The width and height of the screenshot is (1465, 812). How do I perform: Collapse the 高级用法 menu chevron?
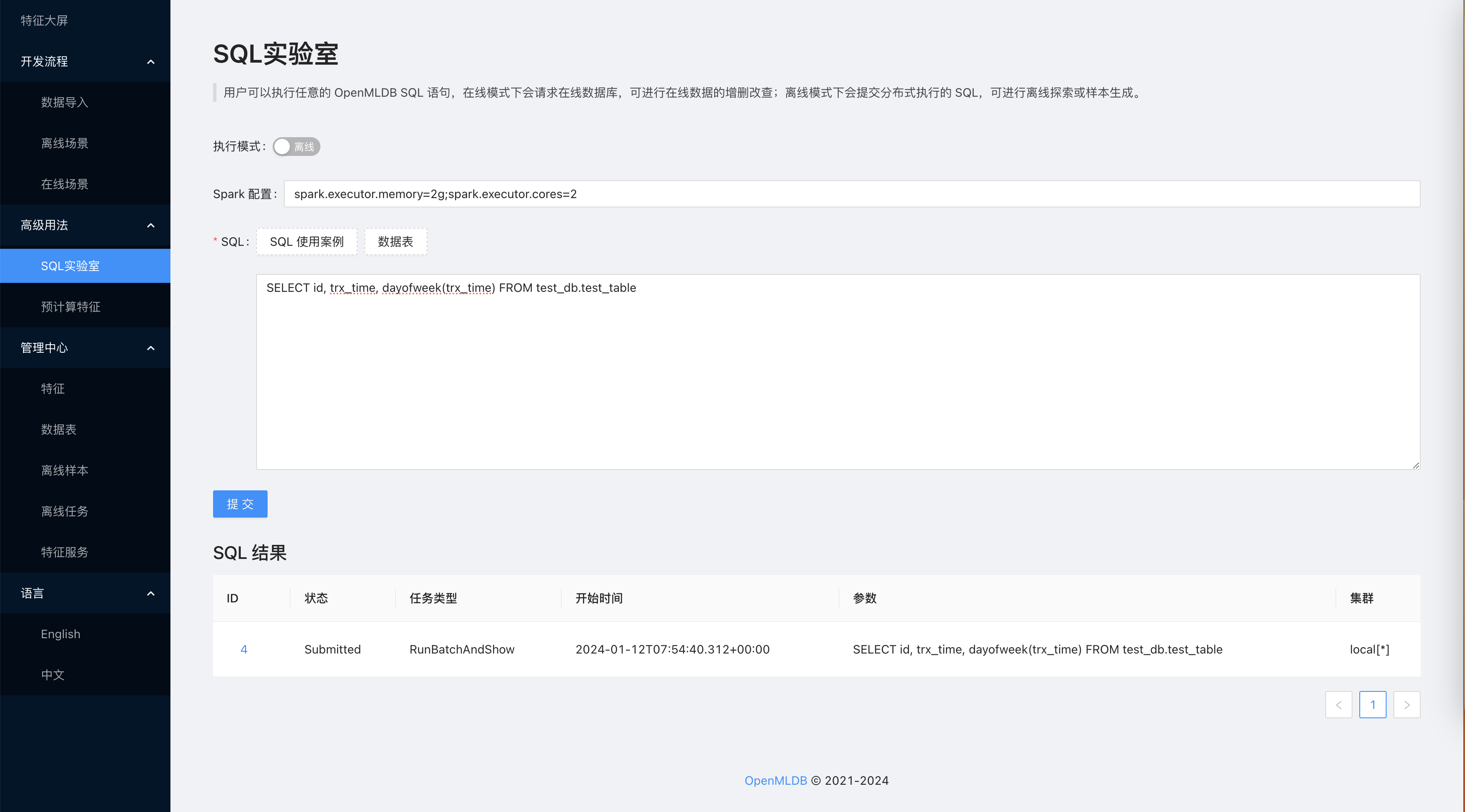coord(151,225)
